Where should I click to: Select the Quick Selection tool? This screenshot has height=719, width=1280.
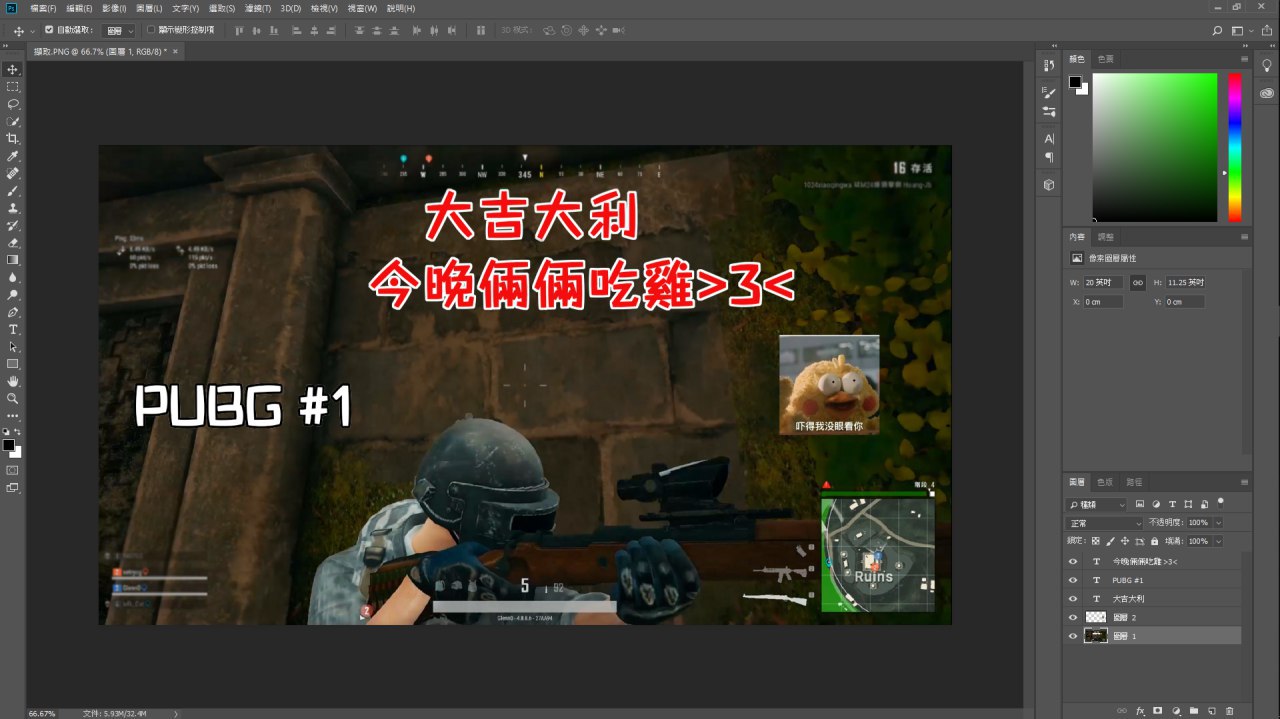pos(13,121)
